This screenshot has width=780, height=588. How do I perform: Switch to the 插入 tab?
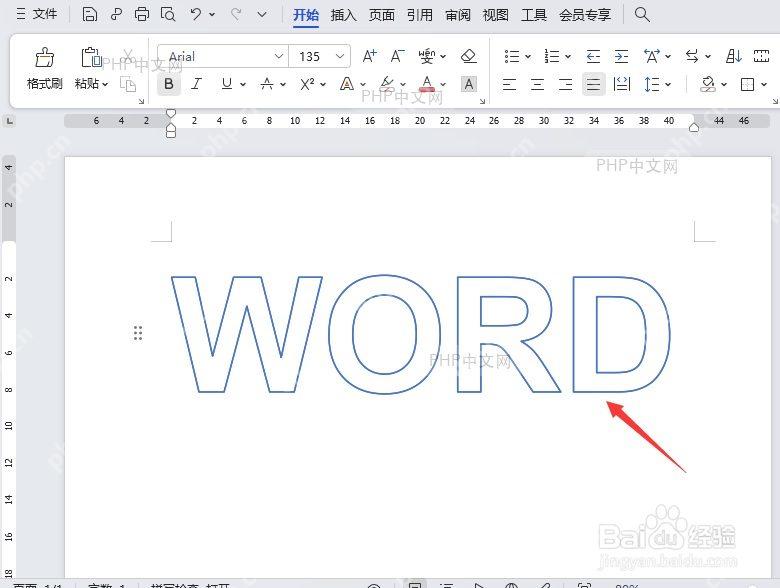click(x=344, y=15)
